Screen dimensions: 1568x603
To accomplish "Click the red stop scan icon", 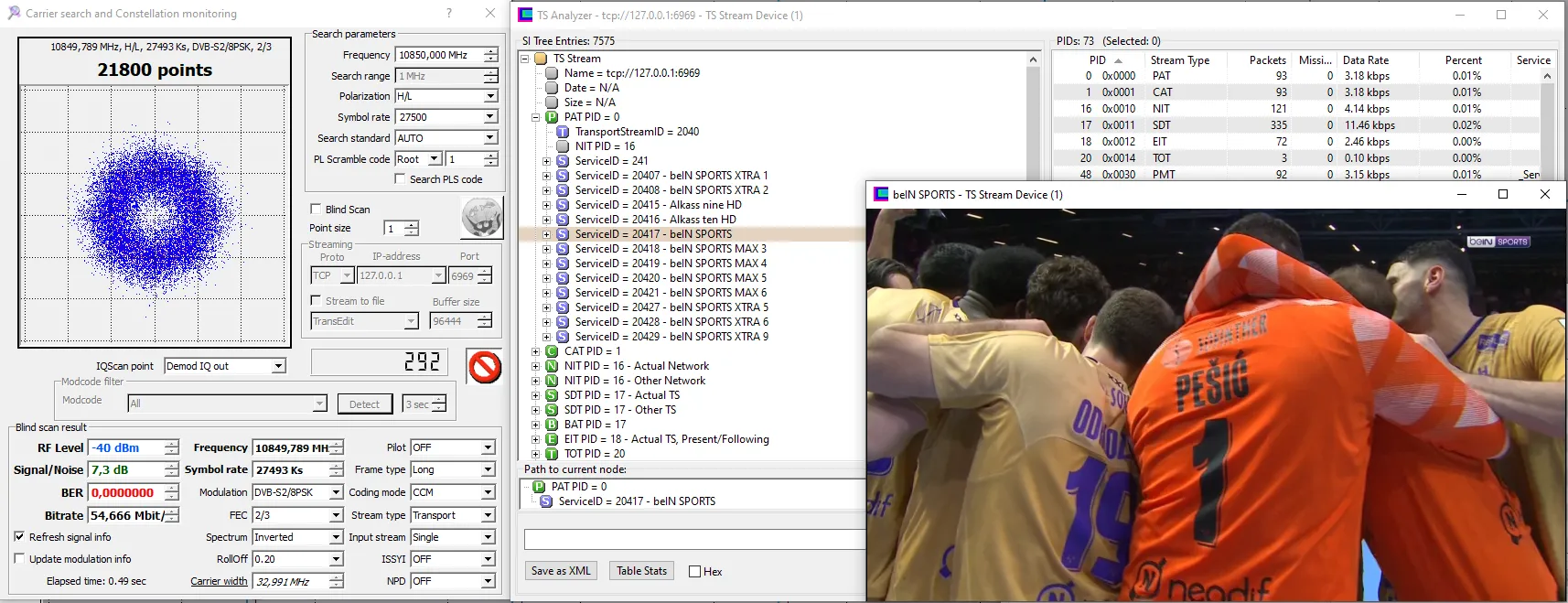I will click(x=484, y=367).
